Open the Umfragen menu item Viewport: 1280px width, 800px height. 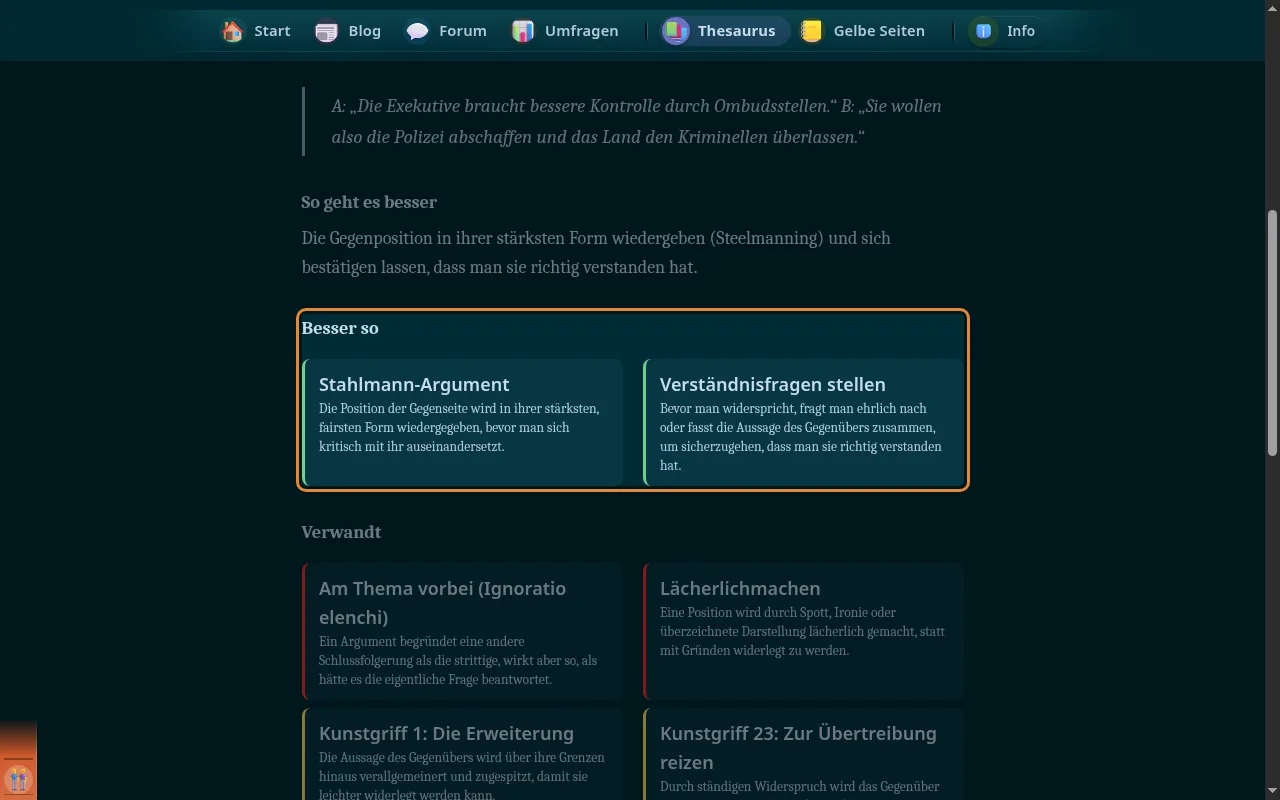pyautogui.click(x=565, y=31)
